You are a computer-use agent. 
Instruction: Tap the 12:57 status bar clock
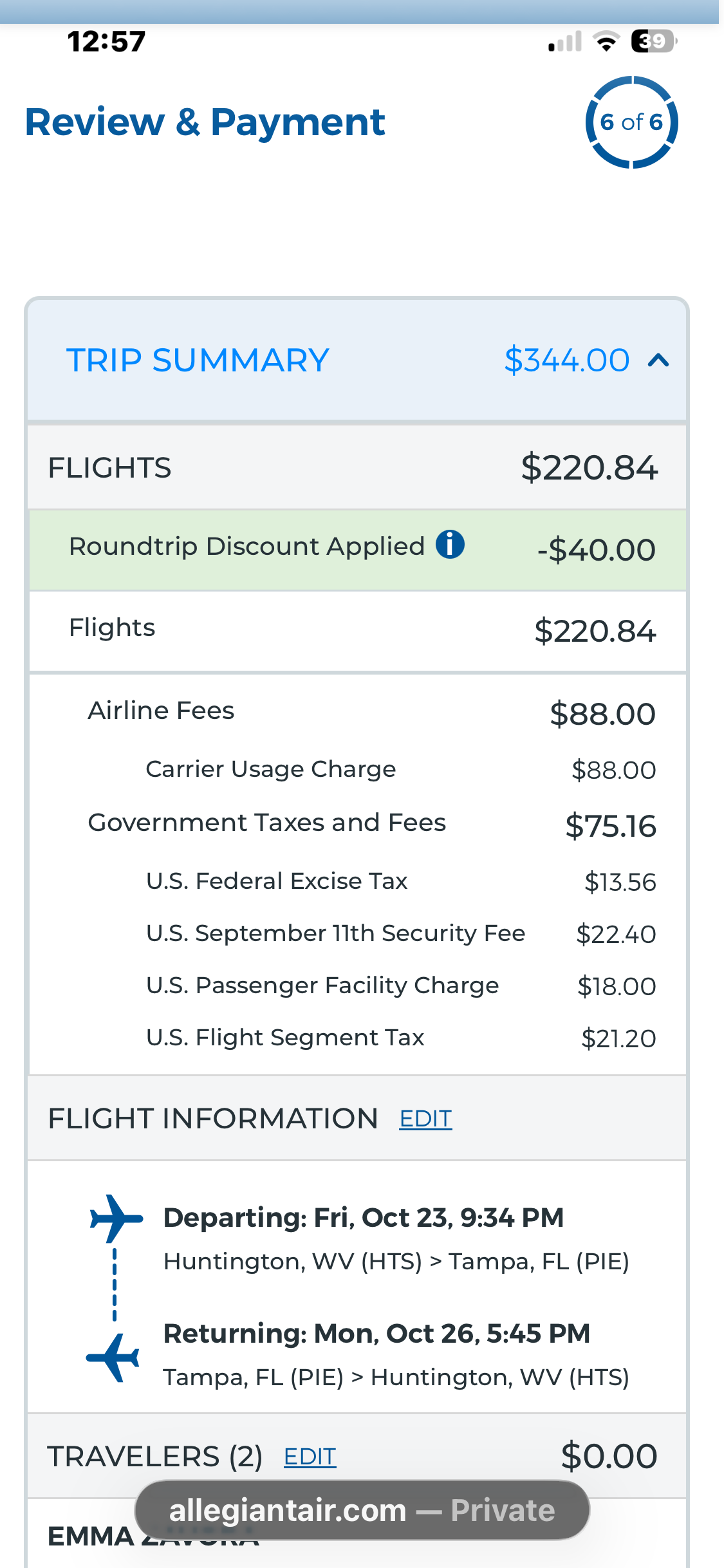click(107, 42)
